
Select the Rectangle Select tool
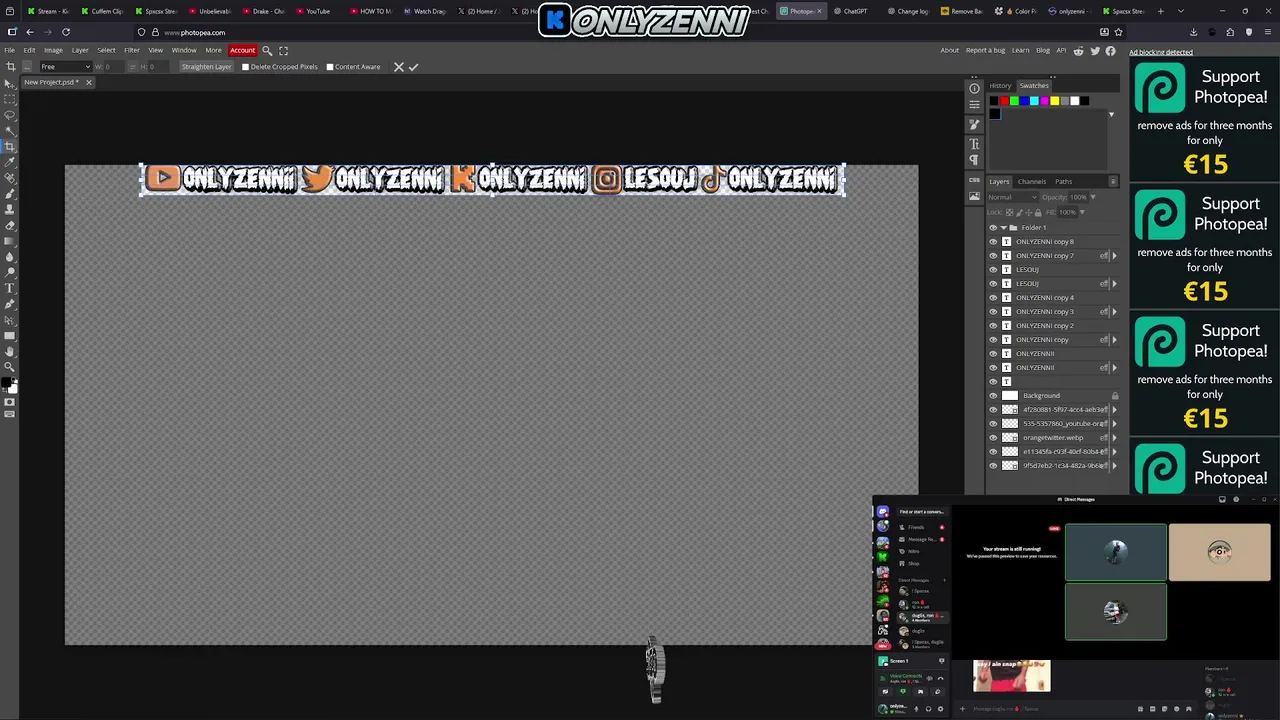10,99
